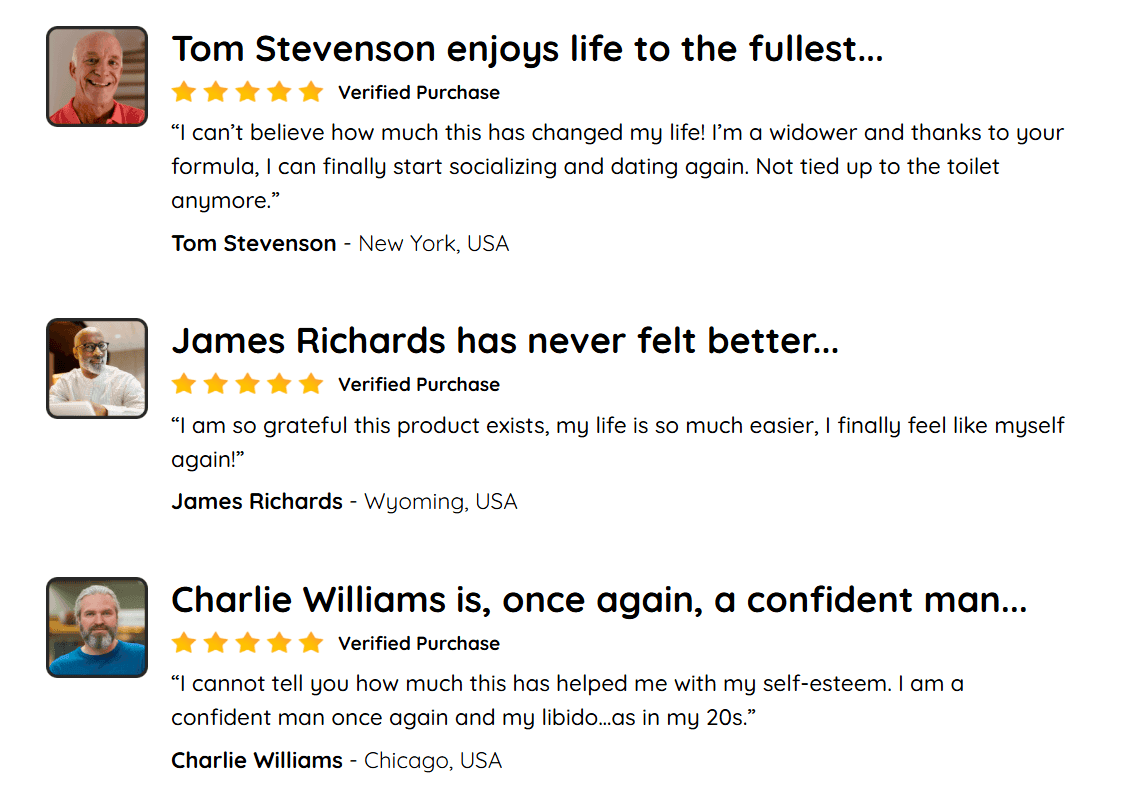Click 'James Richards has never felt better' heading
This screenshot has width=1147, height=802.
[505, 340]
